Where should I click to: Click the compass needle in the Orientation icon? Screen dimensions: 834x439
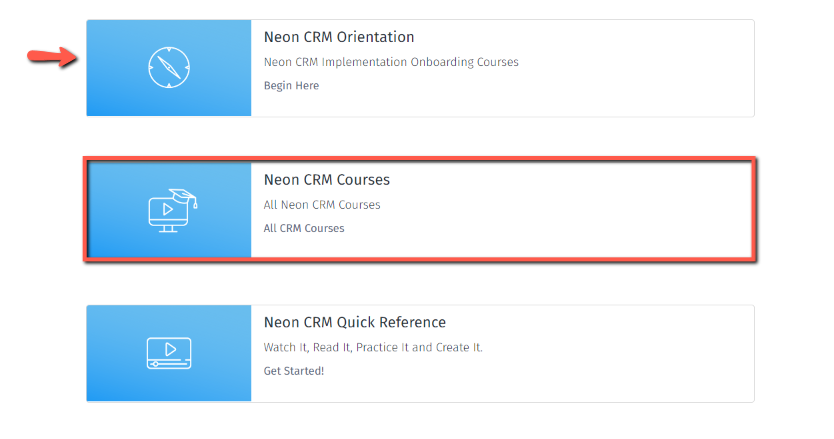click(x=169, y=68)
